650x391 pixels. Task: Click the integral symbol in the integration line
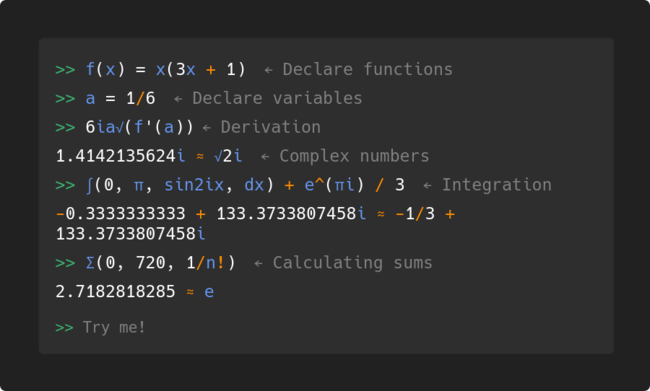tap(89, 185)
